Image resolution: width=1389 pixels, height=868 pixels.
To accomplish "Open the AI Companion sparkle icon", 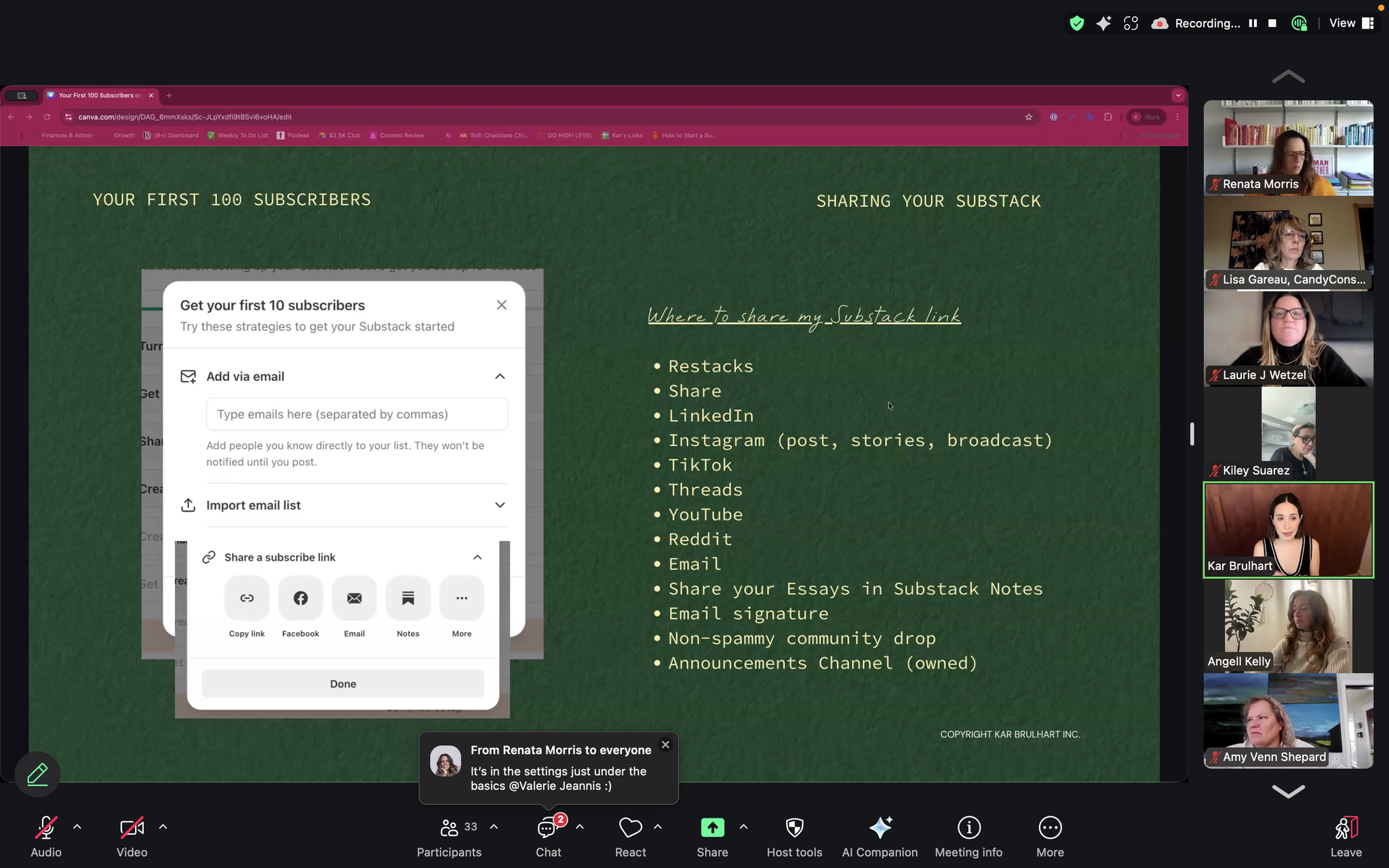I will click(x=880, y=828).
